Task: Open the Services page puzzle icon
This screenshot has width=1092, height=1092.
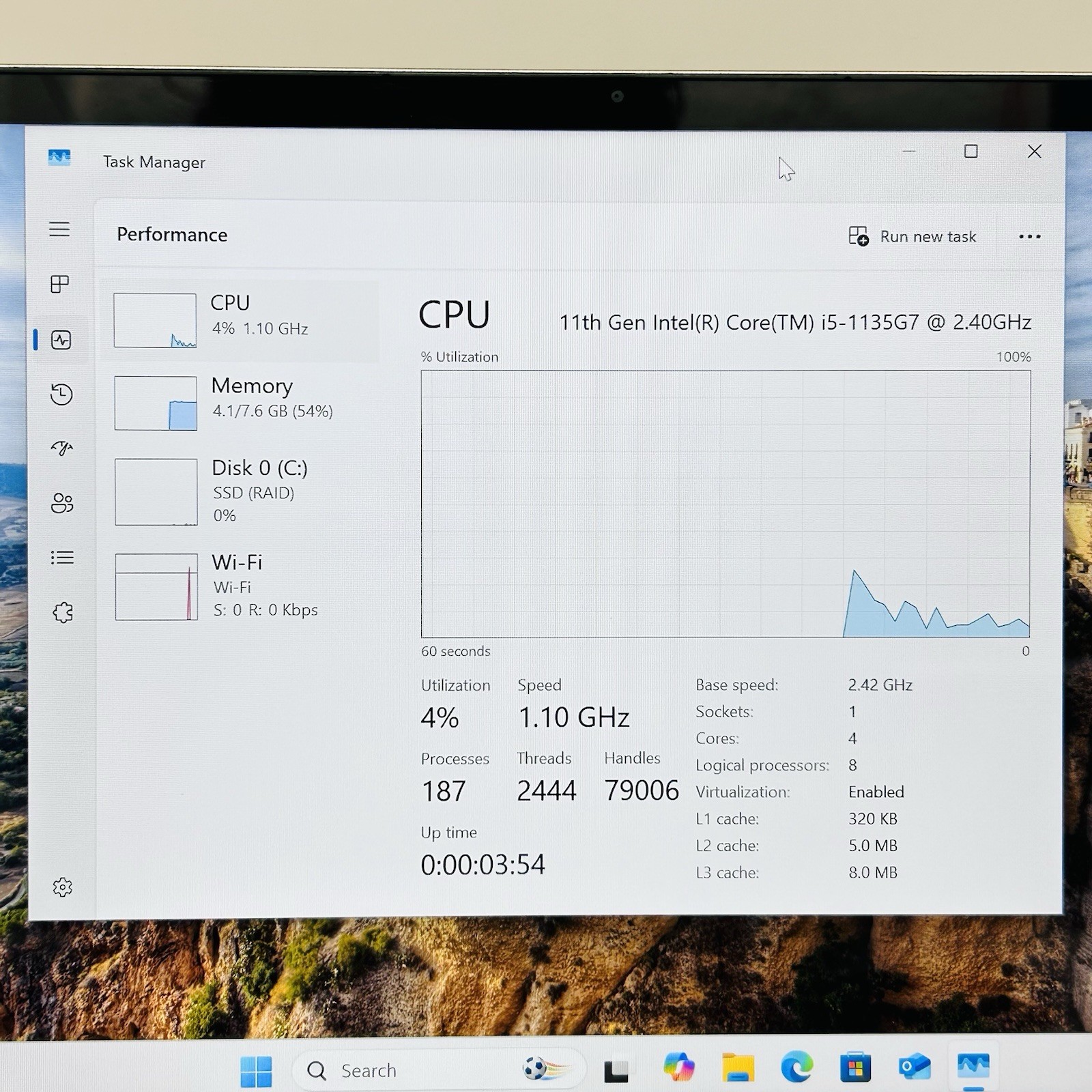Action: pos(63,612)
